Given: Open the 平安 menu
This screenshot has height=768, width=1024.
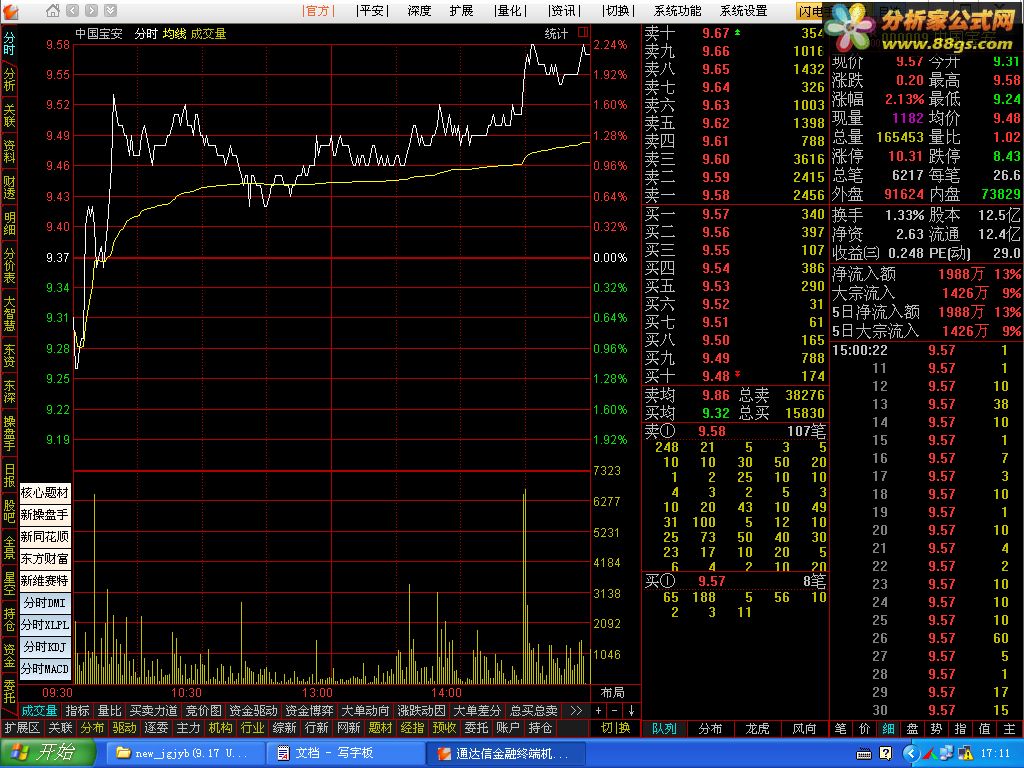Looking at the screenshot, I should point(372,10).
